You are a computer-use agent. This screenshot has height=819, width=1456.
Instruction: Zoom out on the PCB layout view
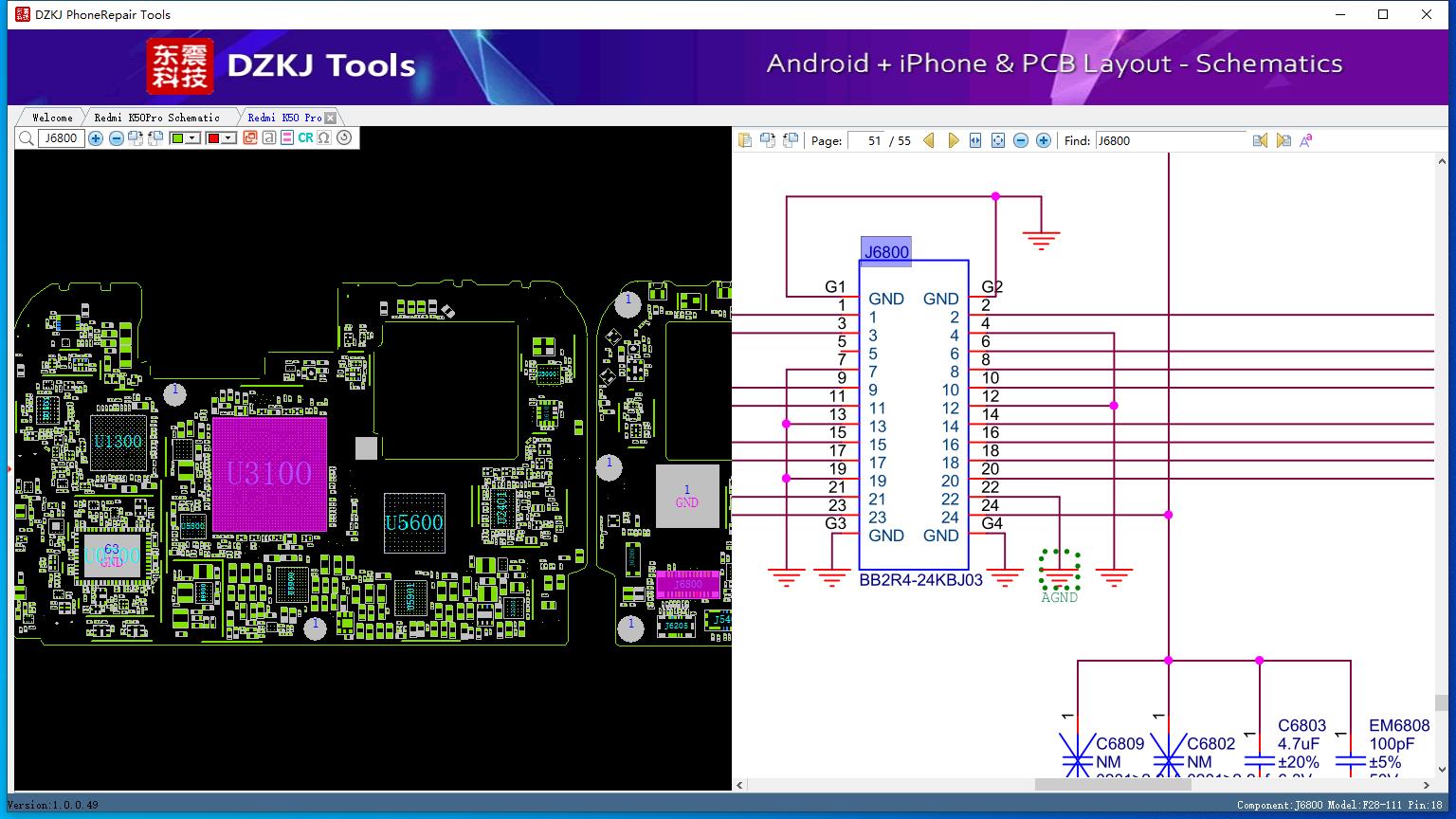116,138
